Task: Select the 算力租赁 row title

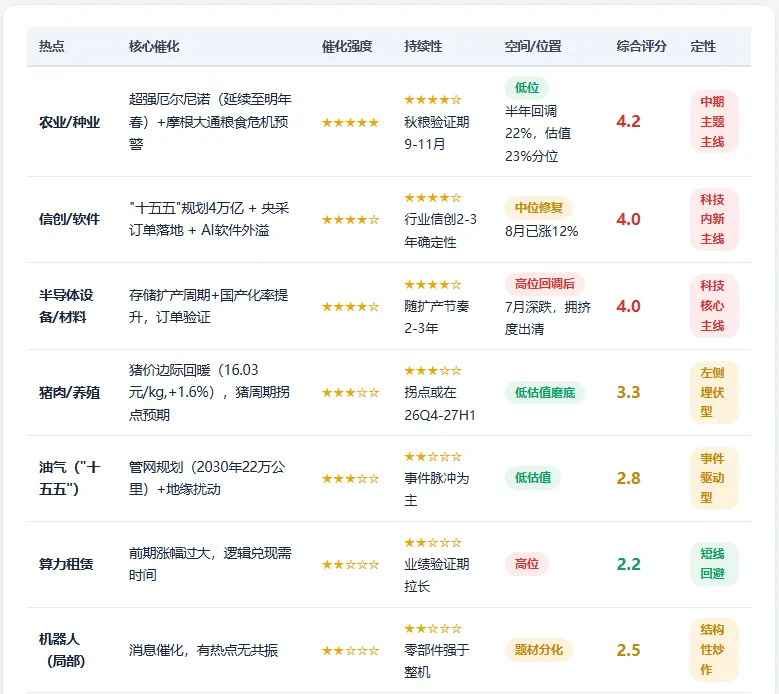Action: click(66, 564)
